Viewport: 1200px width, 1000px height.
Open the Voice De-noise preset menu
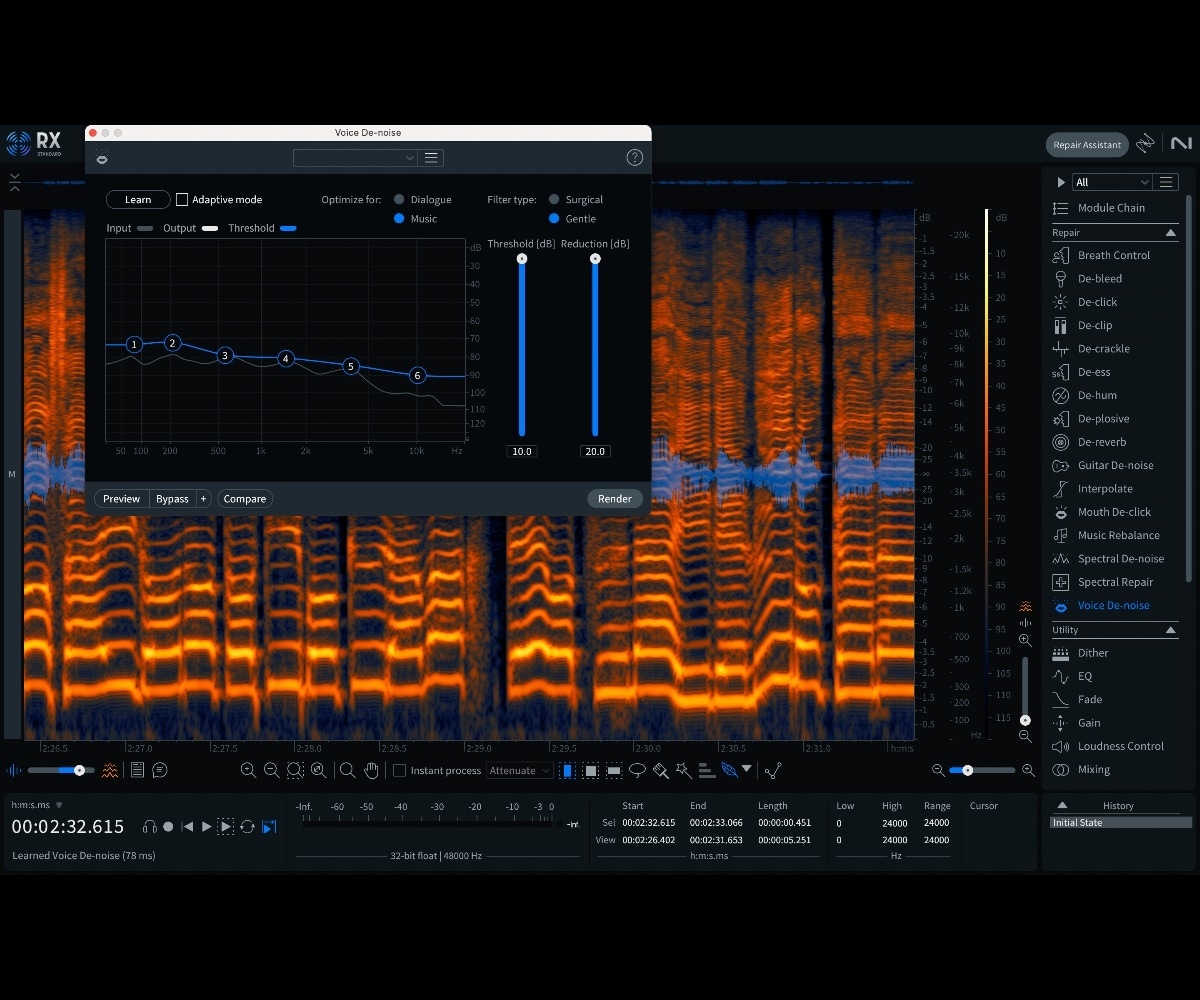coord(431,158)
